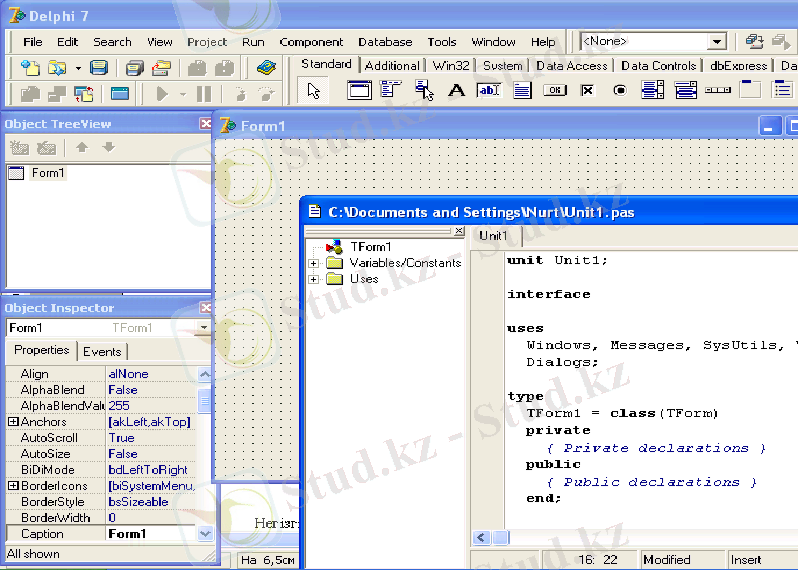Open the Additional component palette tab
This screenshot has height=570, width=798.
(392, 66)
